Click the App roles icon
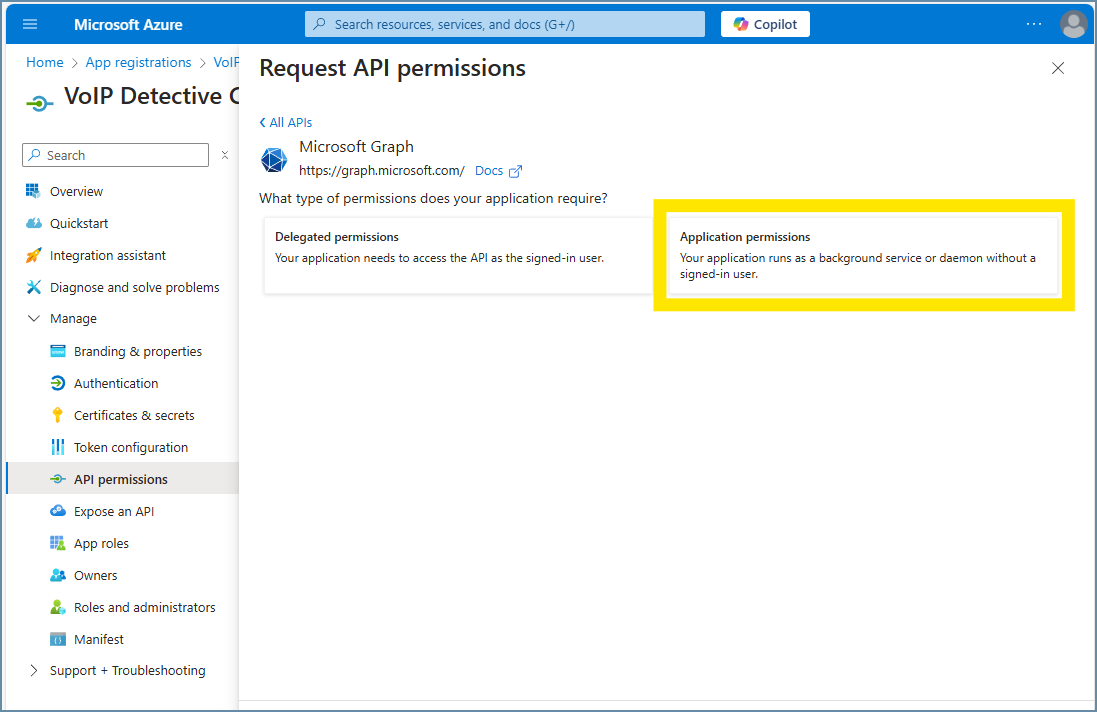The width and height of the screenshot is (1097, 712). tap(58, 543)
